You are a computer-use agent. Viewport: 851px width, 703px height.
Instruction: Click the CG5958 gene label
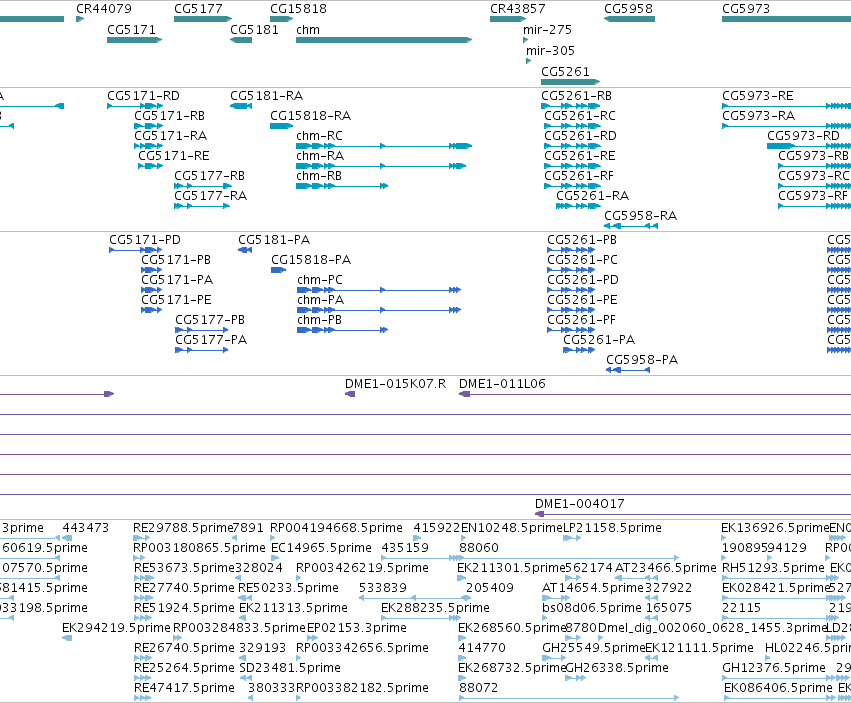tap(628, 9)
